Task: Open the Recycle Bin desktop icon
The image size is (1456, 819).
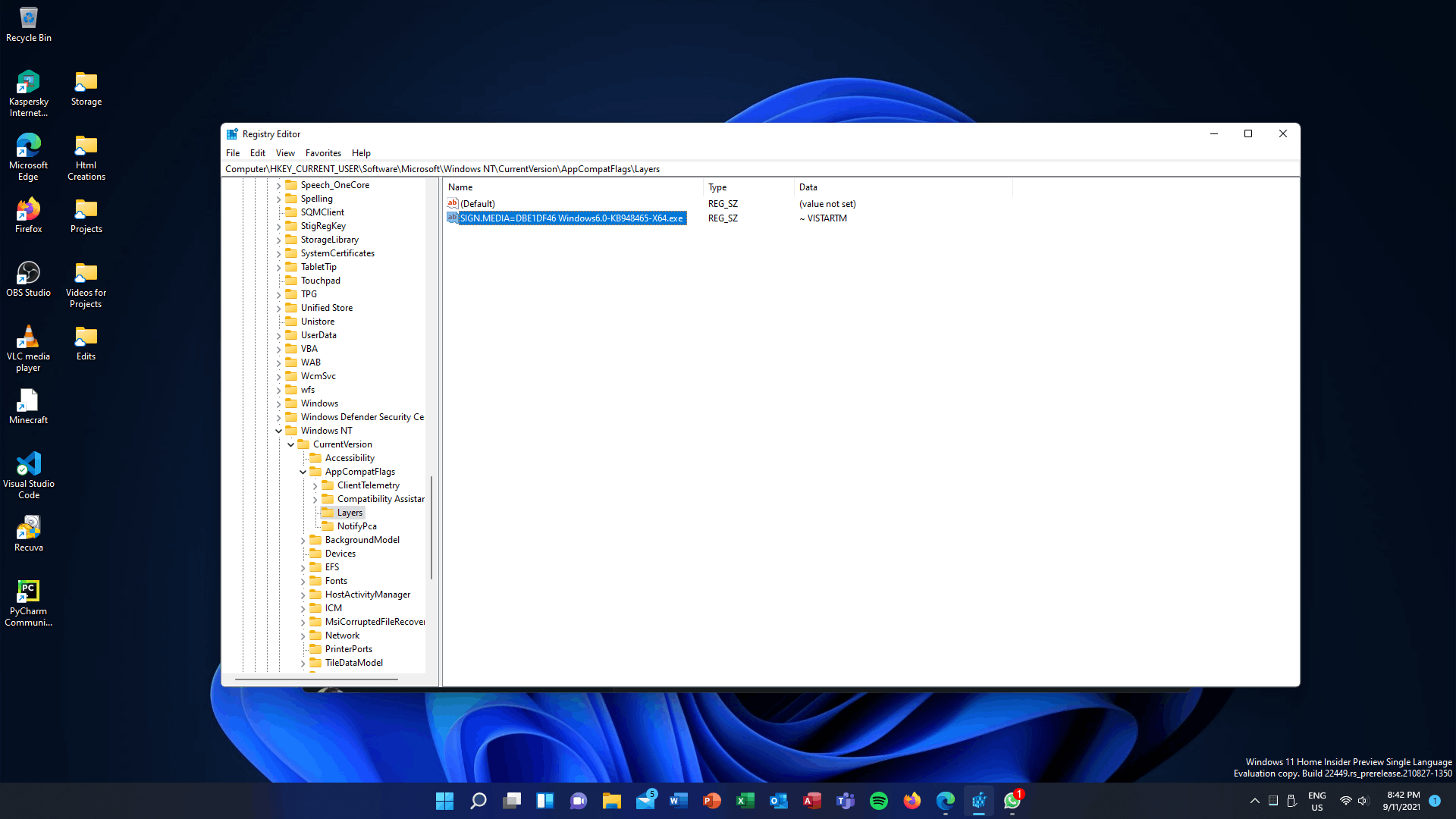Action: coord(28,24)
